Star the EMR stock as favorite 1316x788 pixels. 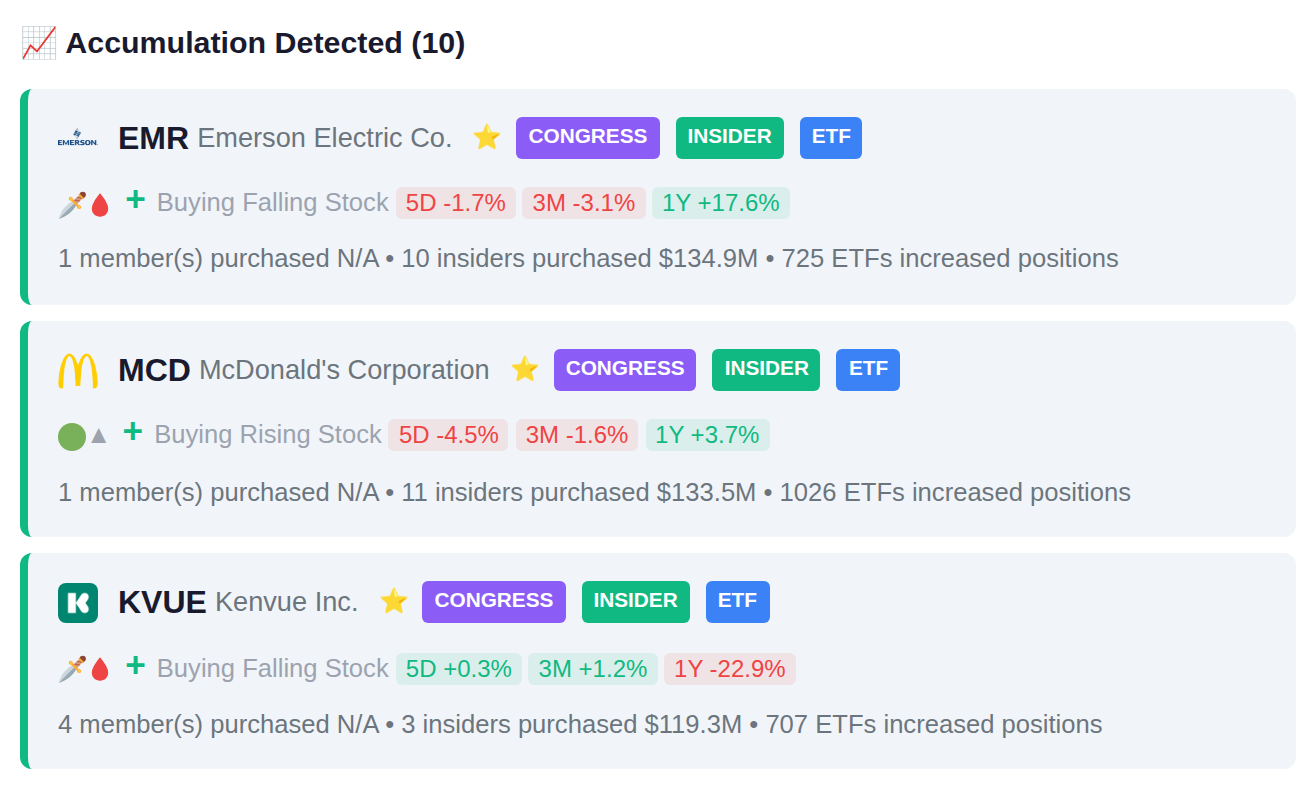point(487,137)
